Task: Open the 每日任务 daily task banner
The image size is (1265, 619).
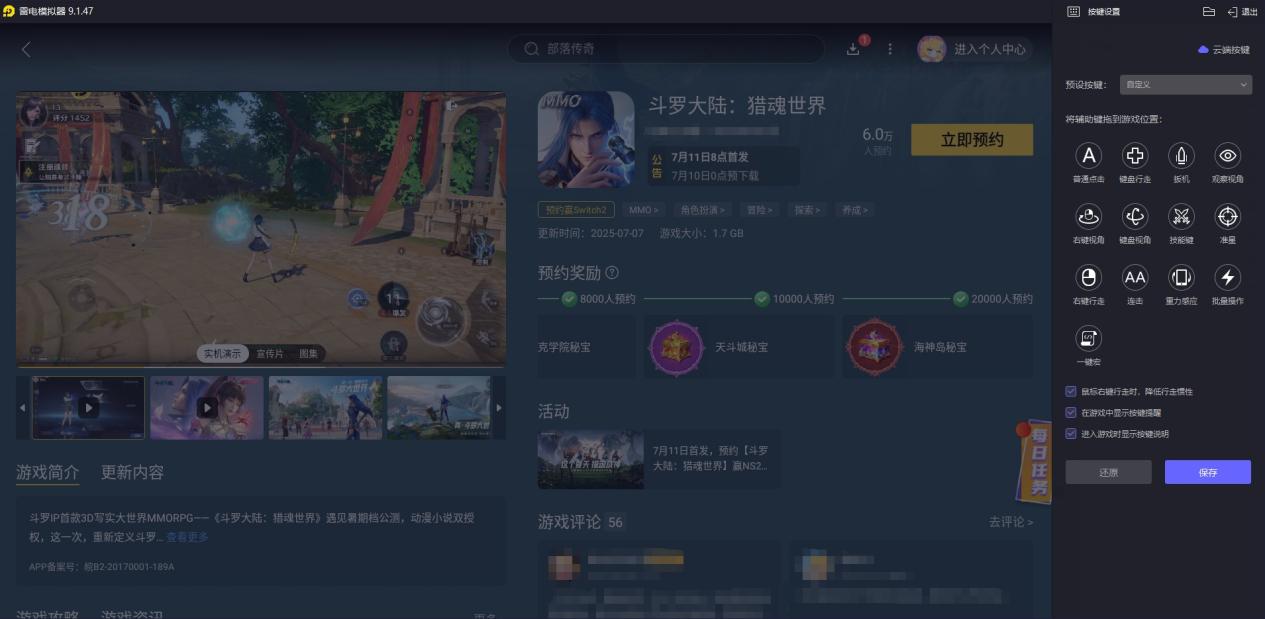Action: [1033, 461]
